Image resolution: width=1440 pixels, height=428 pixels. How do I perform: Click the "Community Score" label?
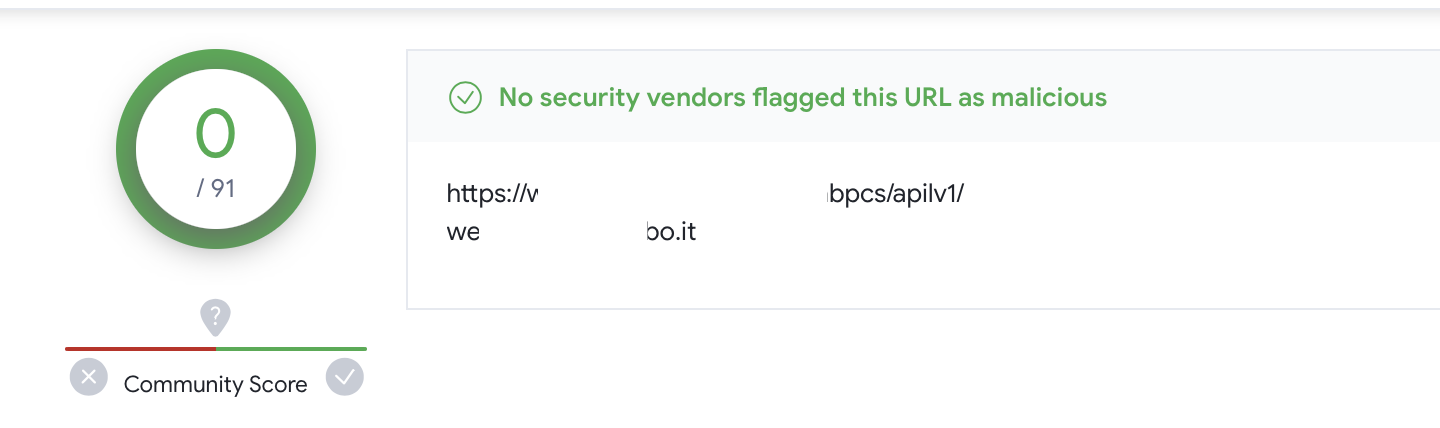click(216, 384)
